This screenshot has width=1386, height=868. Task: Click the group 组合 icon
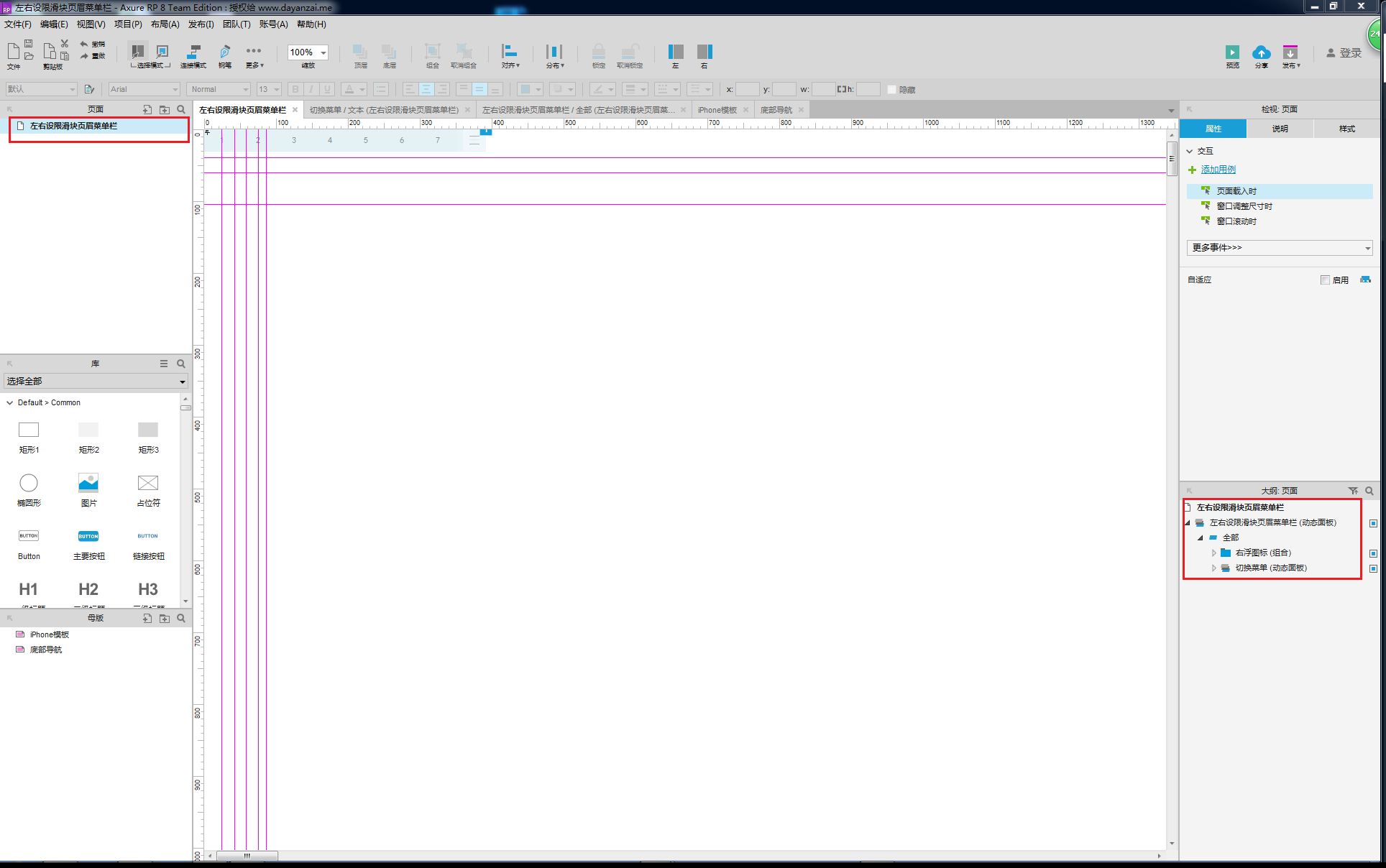click(x=432, y=51)
